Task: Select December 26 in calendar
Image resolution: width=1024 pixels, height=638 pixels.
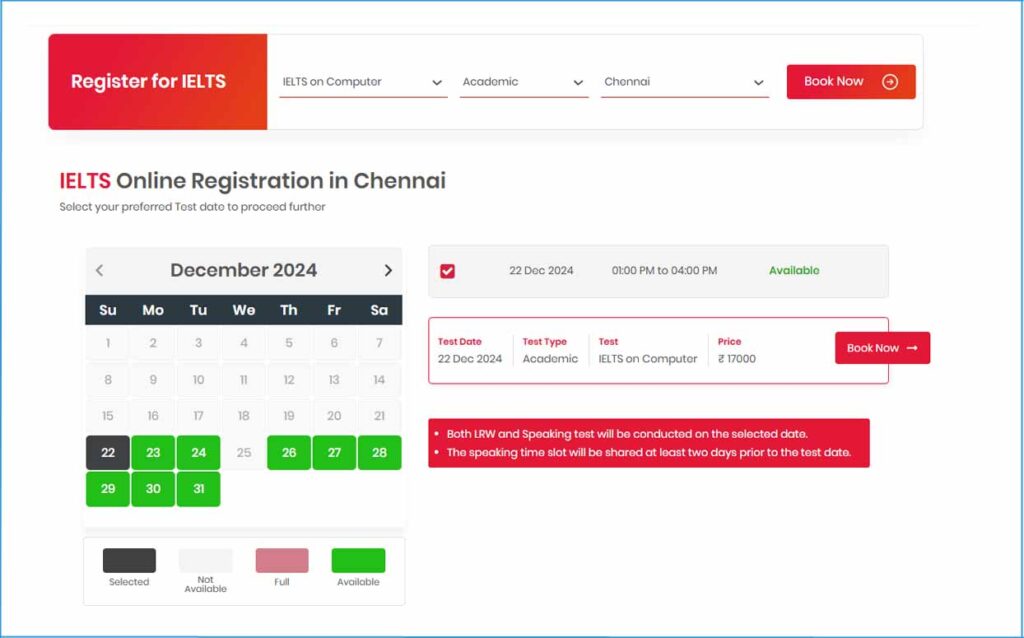Action: tap(289, 453)
